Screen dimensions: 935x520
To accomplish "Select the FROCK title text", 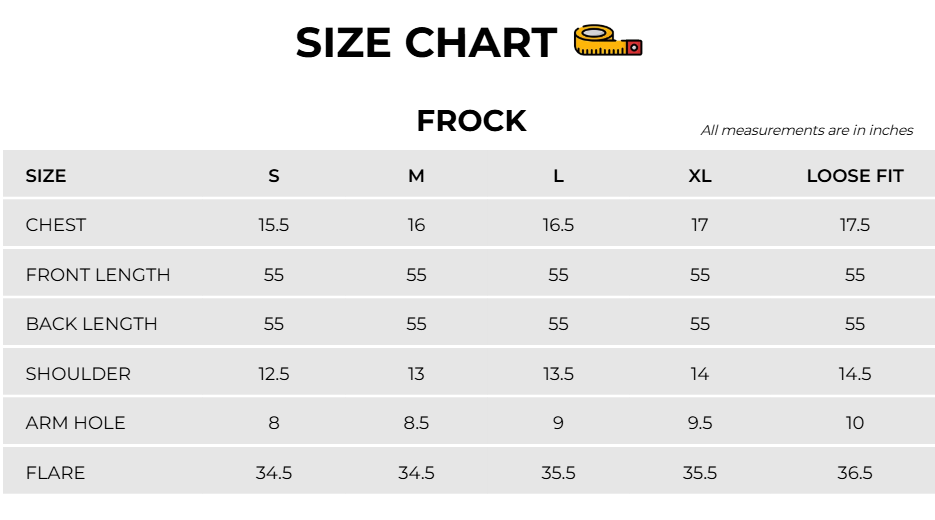I will 471,121.
